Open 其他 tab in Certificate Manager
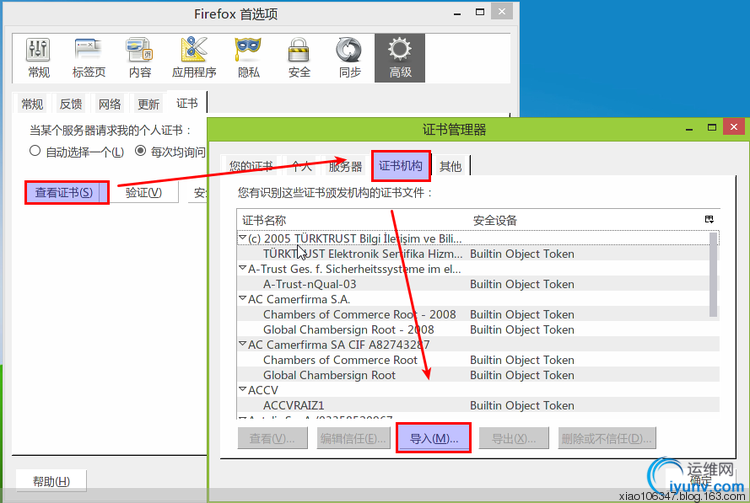 pyautogui.click(x=450, y=166)
